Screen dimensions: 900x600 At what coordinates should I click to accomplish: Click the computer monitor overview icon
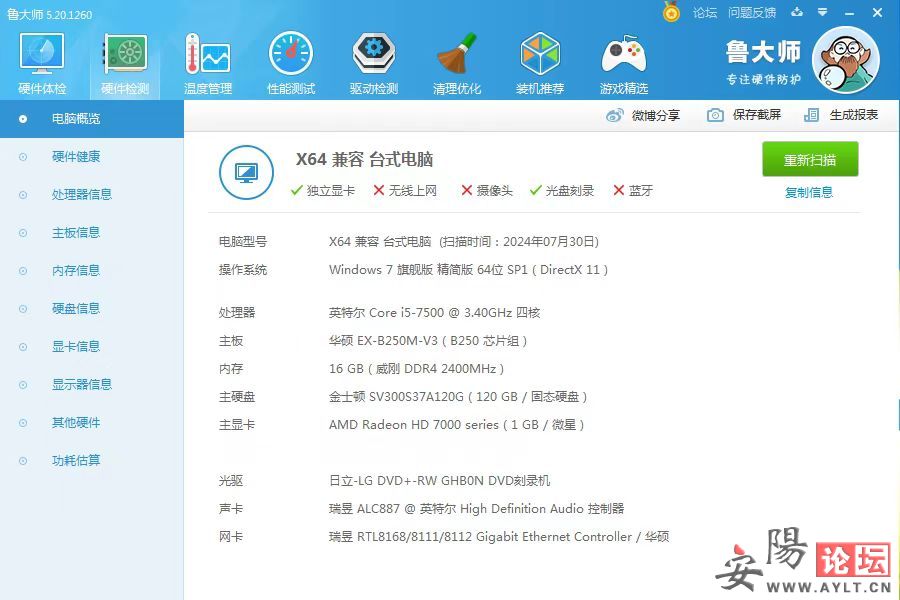(246, 172)
